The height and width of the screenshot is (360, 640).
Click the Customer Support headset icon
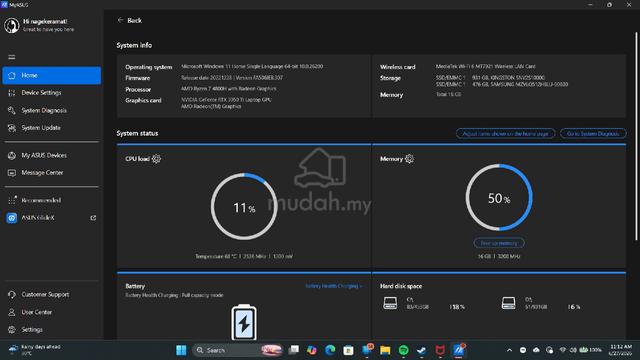point(12,295)
